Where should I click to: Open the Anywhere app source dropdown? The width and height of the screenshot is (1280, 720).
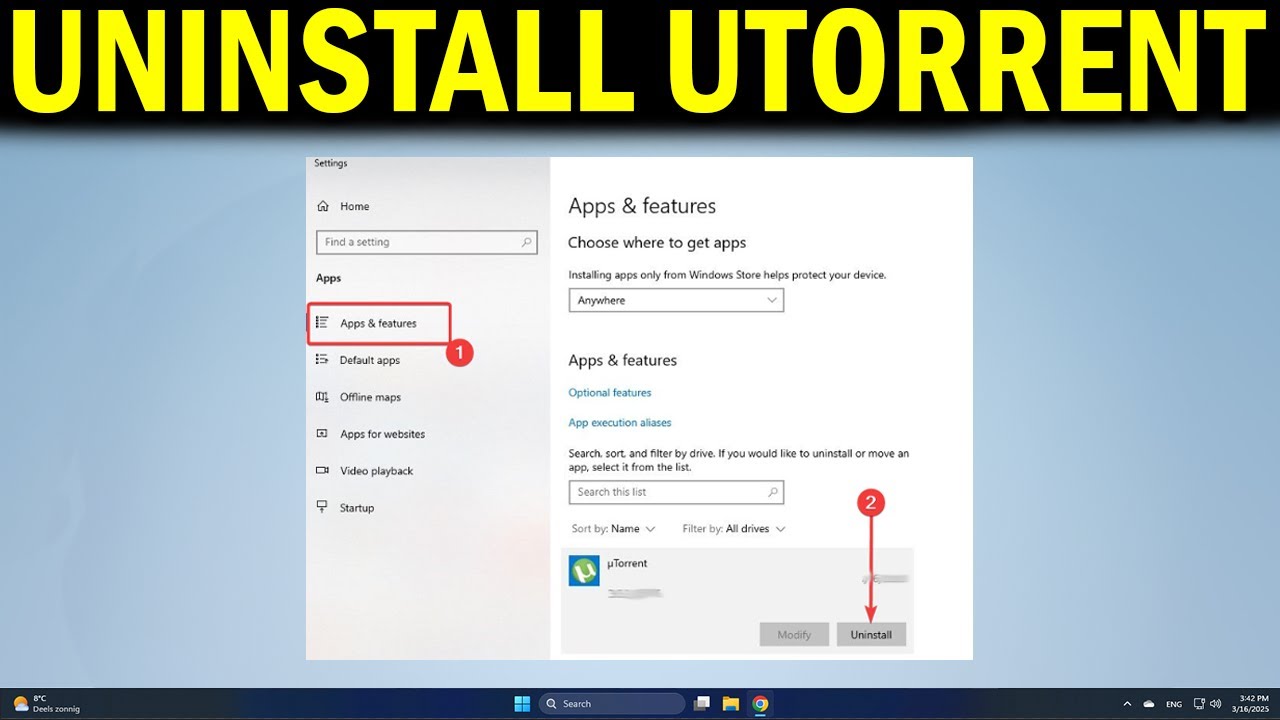click(676, 300)
